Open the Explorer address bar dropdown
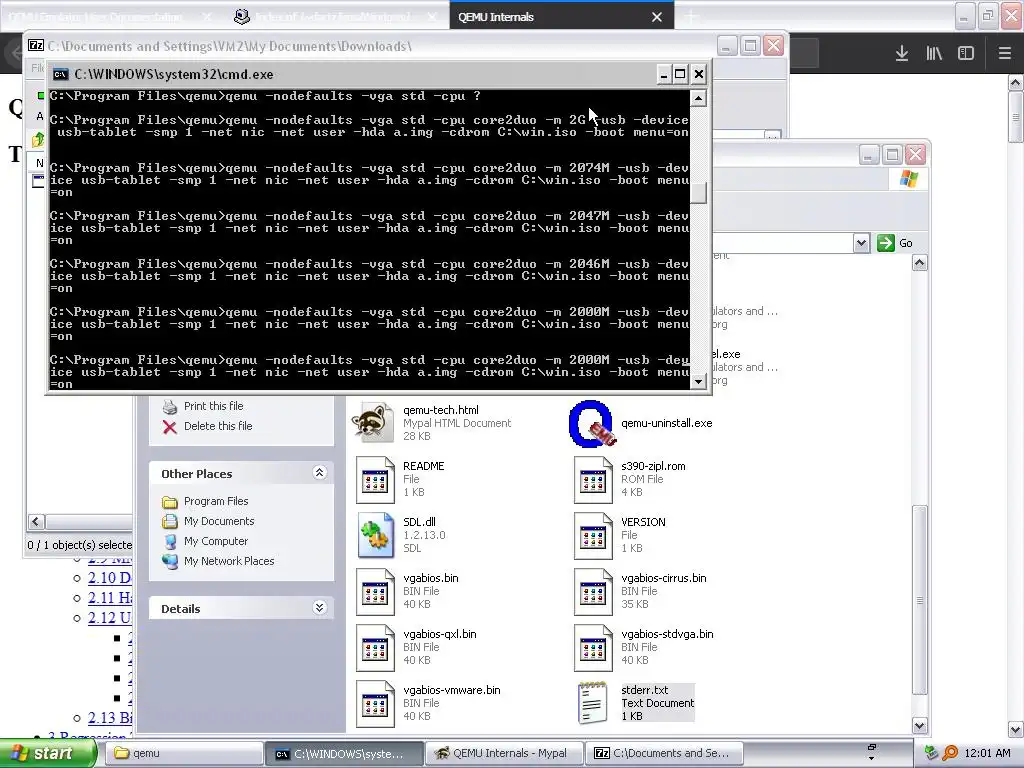Screen dimensions: 1024x768 tap(861, 243)
